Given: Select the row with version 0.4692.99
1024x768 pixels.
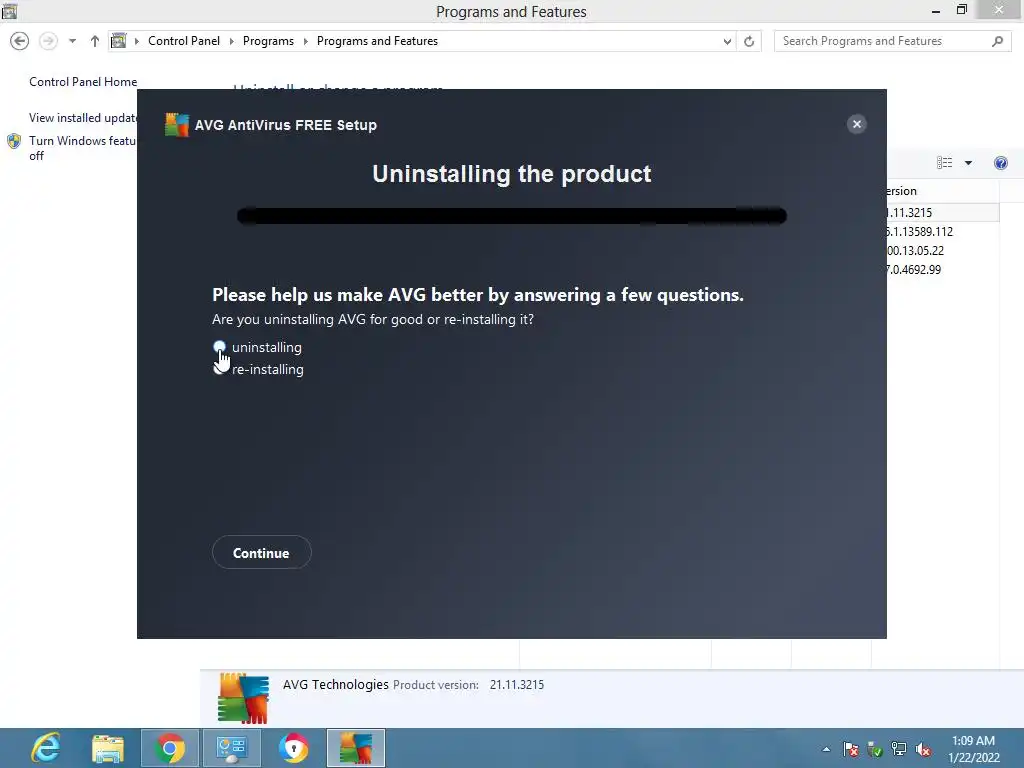Looking at the screenshot, I should tap(942, 269).
